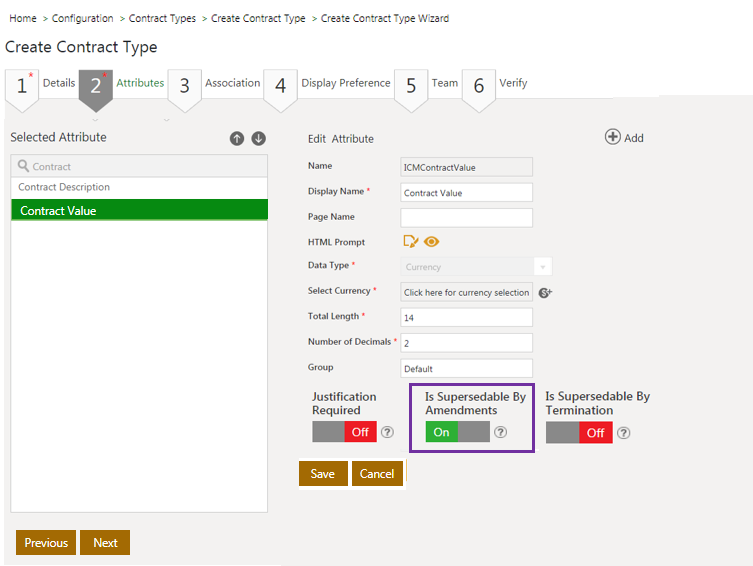The height and width of the screenshot is (566, 753).
Task: Expand the Data Type dropdown arrow
Action: point(543,267)
